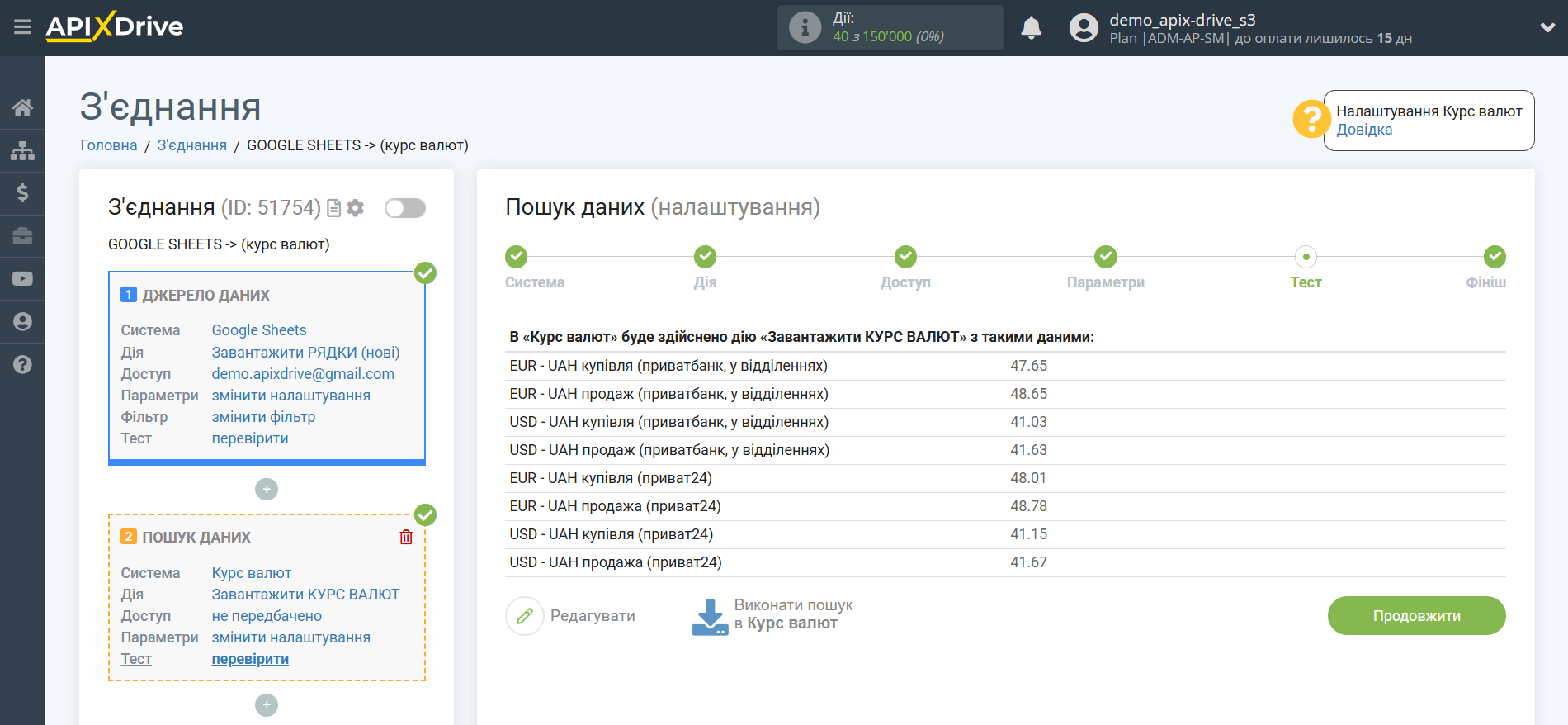Click the ПОШУК ДАНИХ block title

point(196,538)
